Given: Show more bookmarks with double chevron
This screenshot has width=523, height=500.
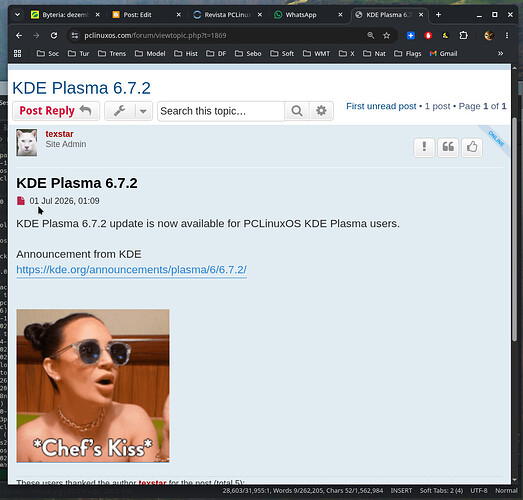Looking at the screenshot, I should [x=500, y=53].
